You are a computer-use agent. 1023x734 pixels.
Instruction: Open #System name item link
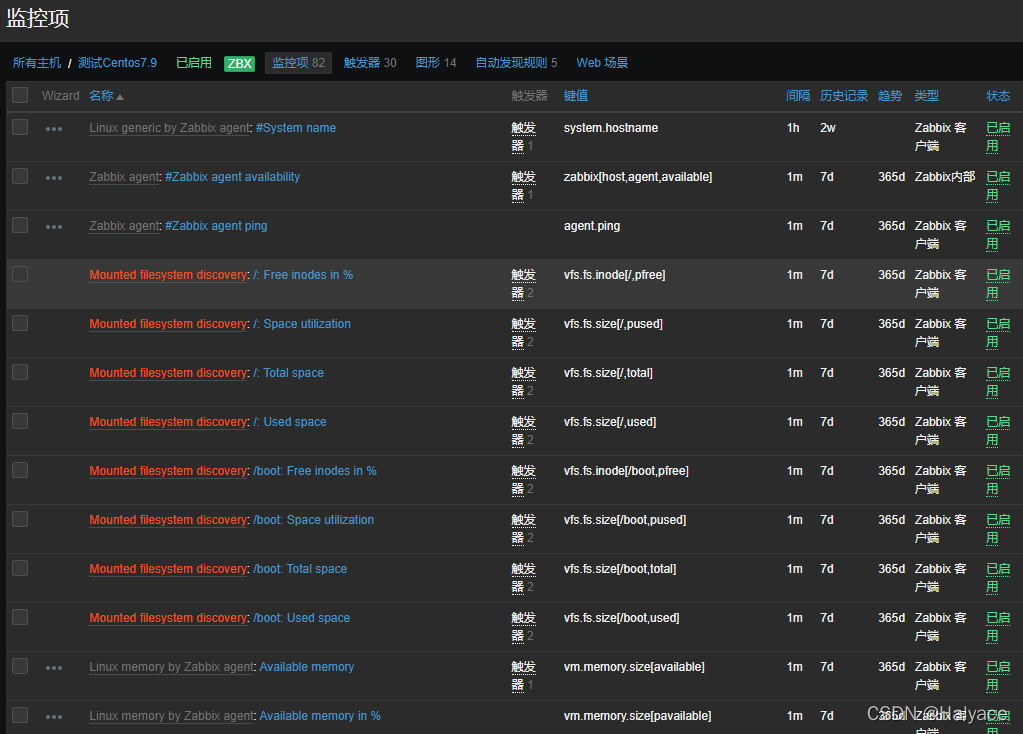[x=296, y=128]
